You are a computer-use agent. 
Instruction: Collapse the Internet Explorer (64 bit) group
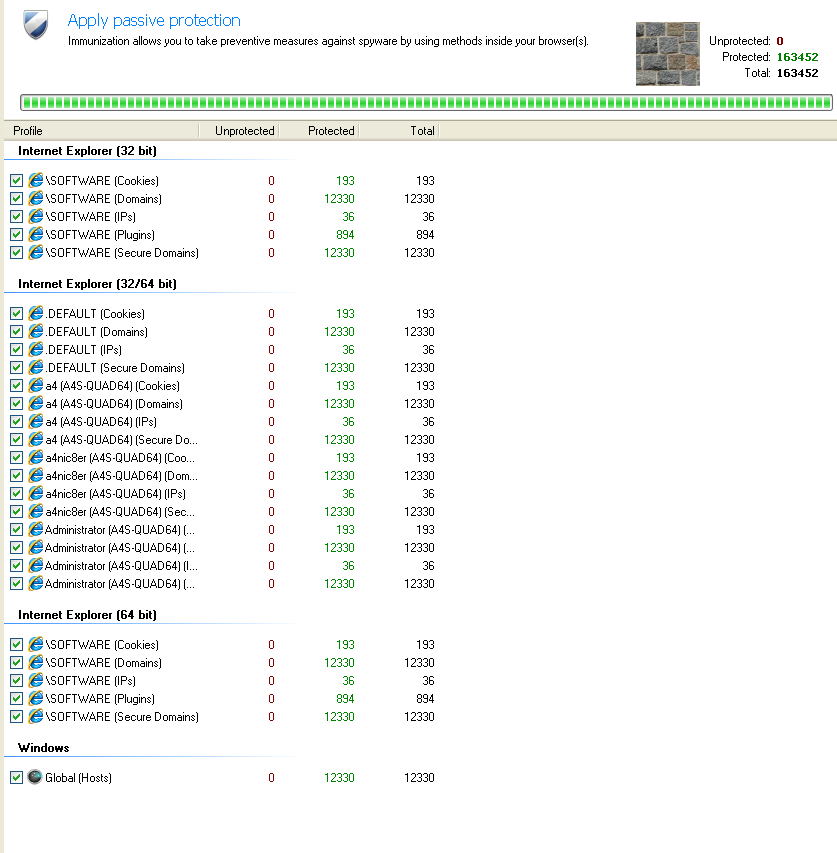[x=87, y=615]
